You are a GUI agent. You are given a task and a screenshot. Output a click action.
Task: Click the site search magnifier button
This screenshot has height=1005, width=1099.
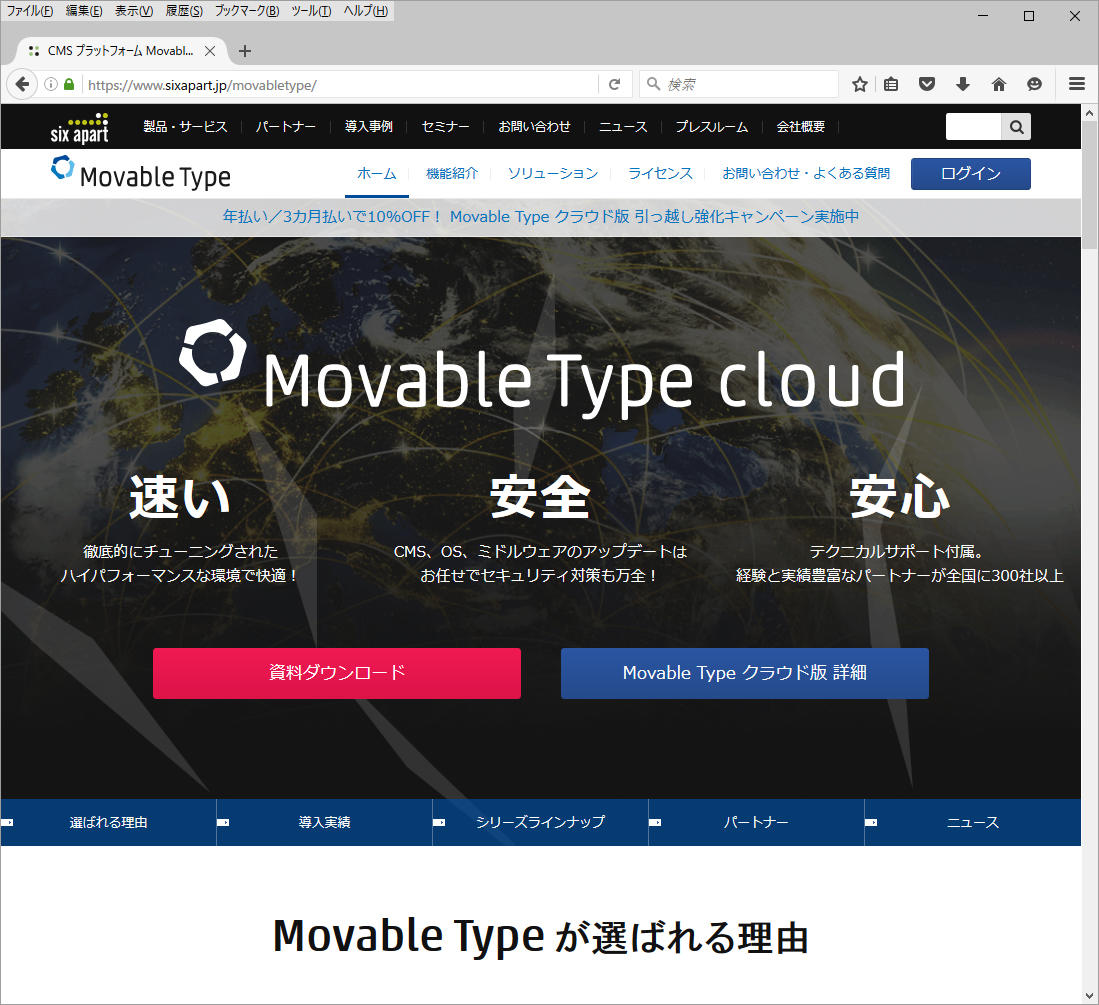(1016, 127)
